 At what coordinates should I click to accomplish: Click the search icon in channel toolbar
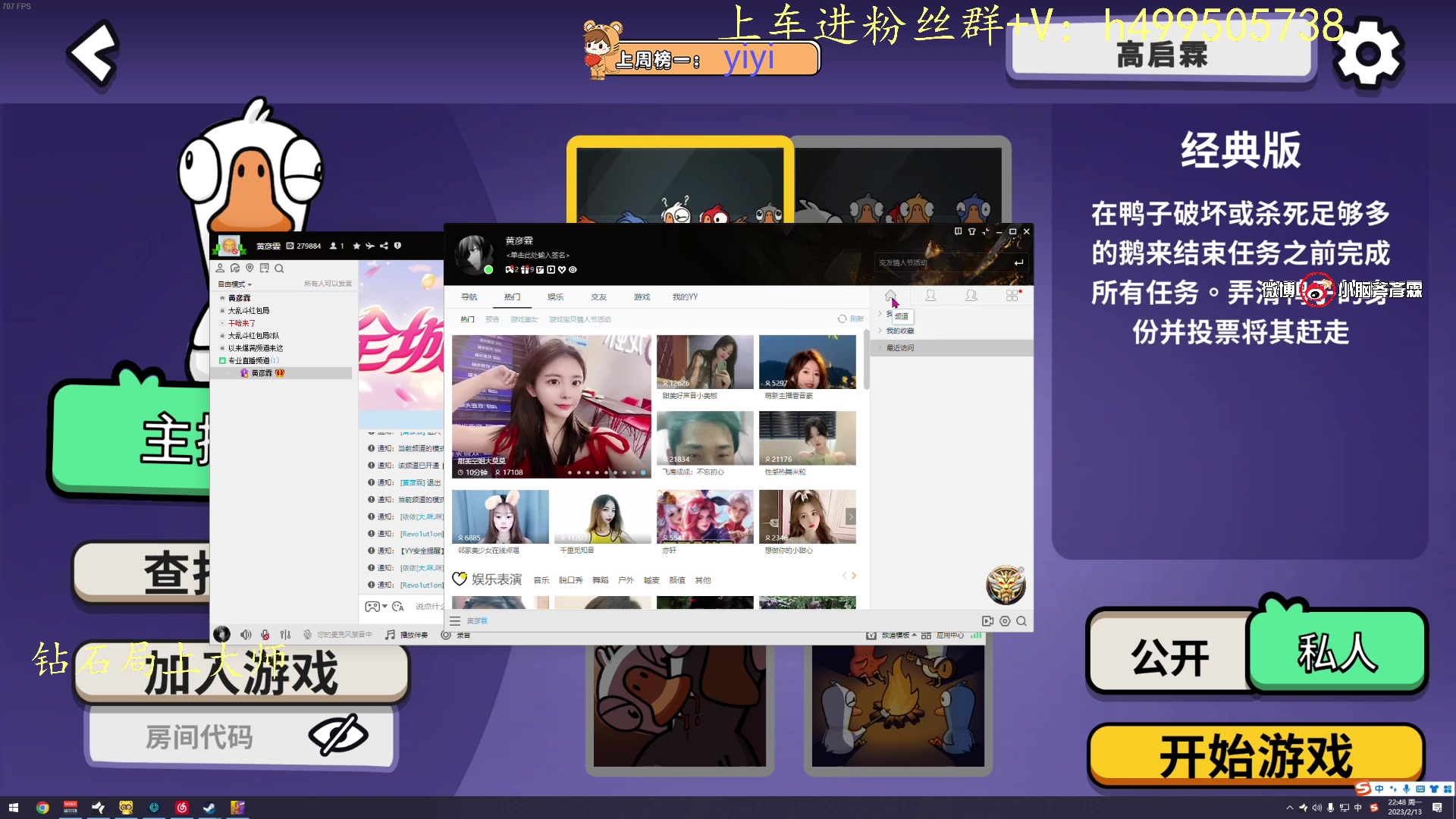(279, 268)
